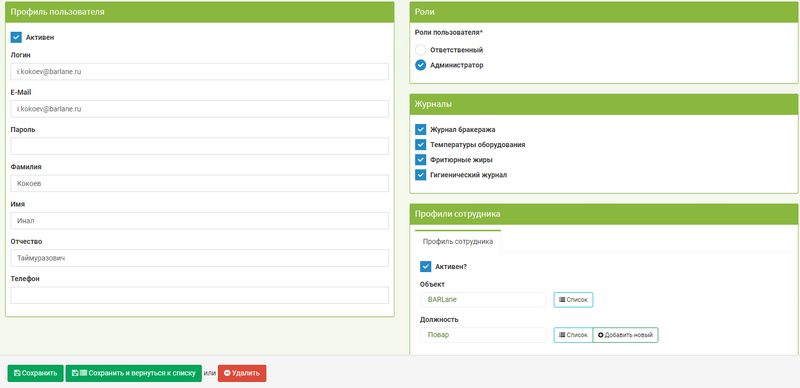Focus the Пароль input field
The width and height of the screenshot is (800, 388).
point(199,146)
